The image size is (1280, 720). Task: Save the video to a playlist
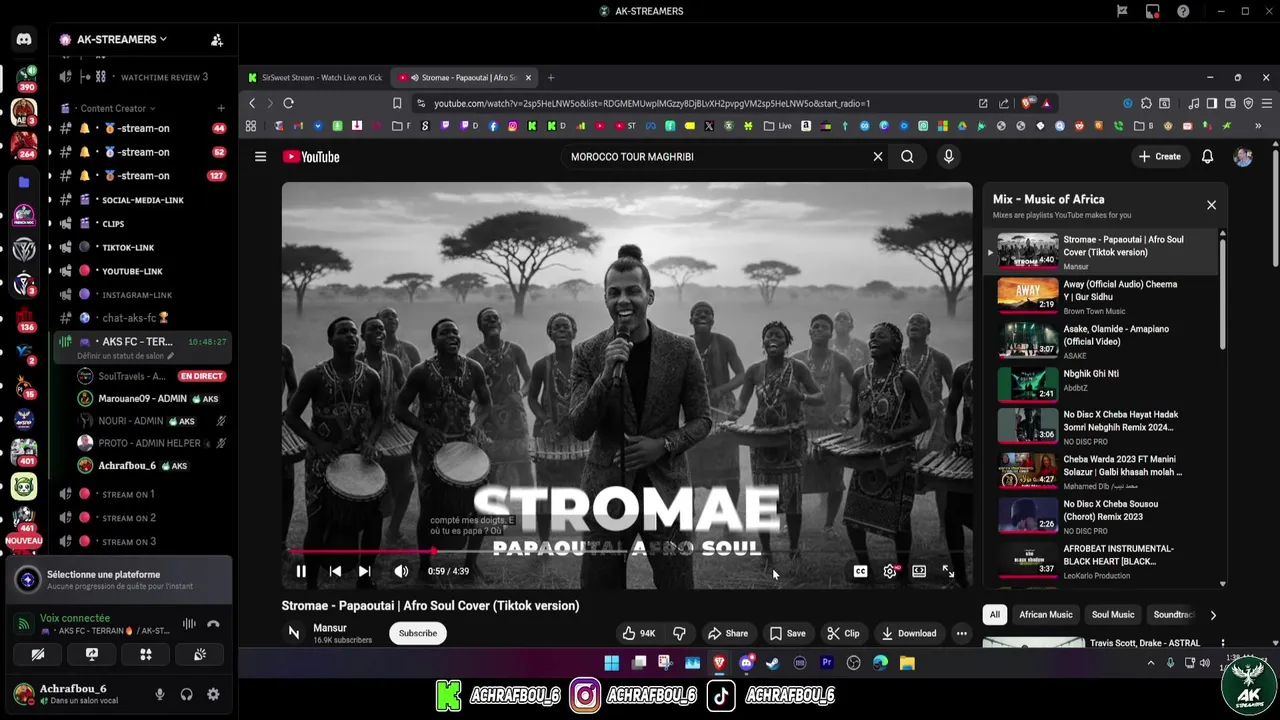pyautogui.click(x=787, y=633)
